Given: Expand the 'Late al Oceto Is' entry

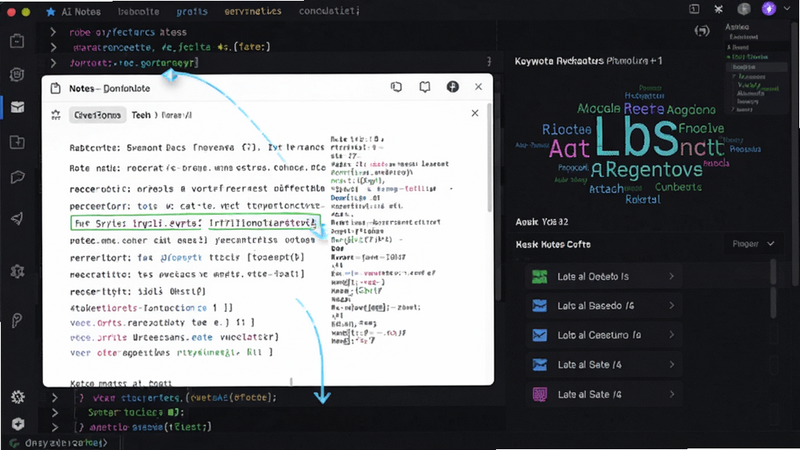Looking at the screenshot, I should 604,277.
